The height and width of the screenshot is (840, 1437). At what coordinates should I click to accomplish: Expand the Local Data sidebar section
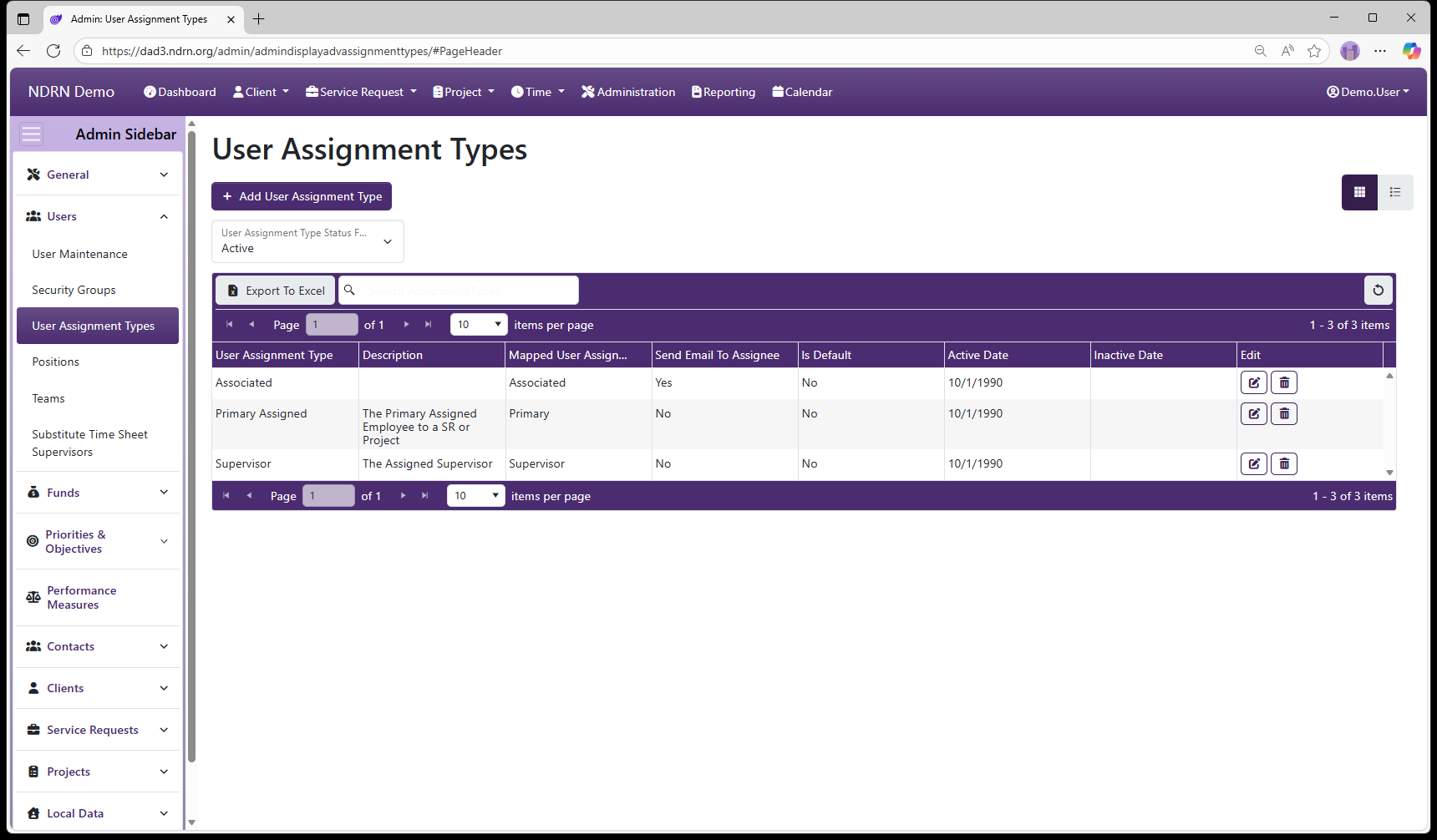click(x=97, y=813)
